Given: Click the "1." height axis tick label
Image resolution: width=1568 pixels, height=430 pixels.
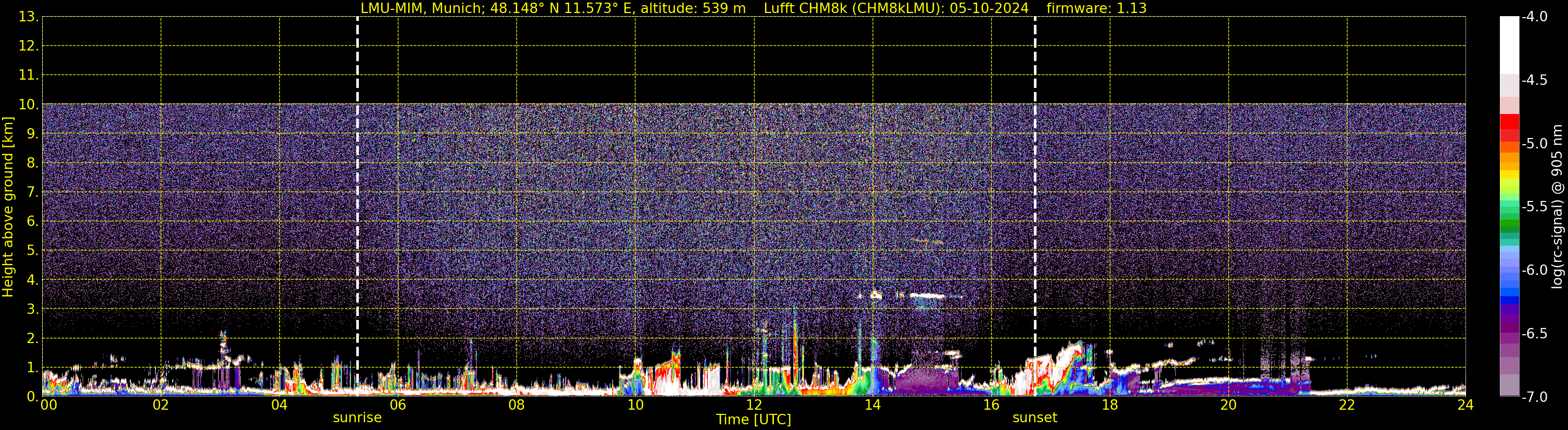Looking at the screenshot, I should click(x=32, y=368).
